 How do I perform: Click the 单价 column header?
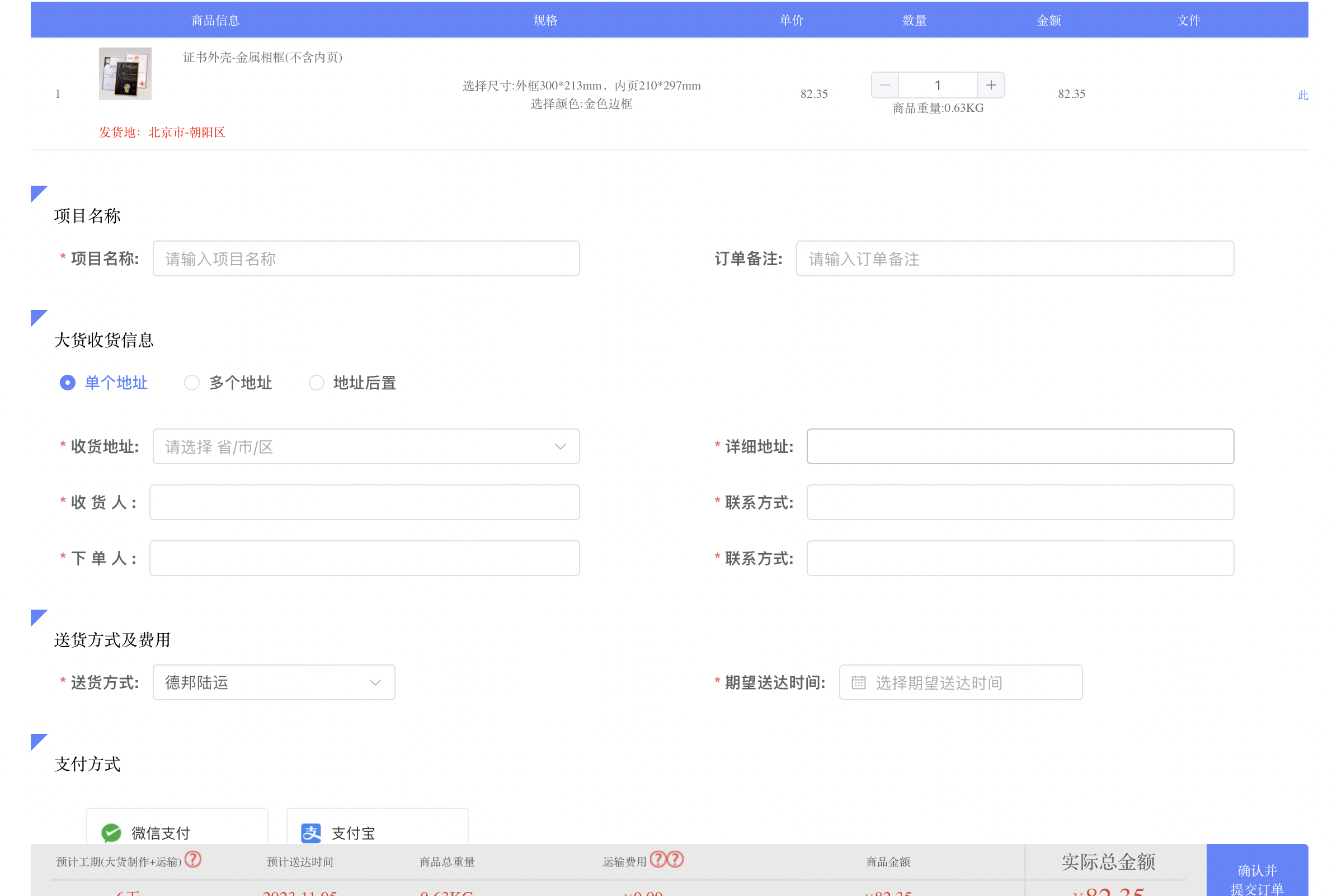point(792,21)
